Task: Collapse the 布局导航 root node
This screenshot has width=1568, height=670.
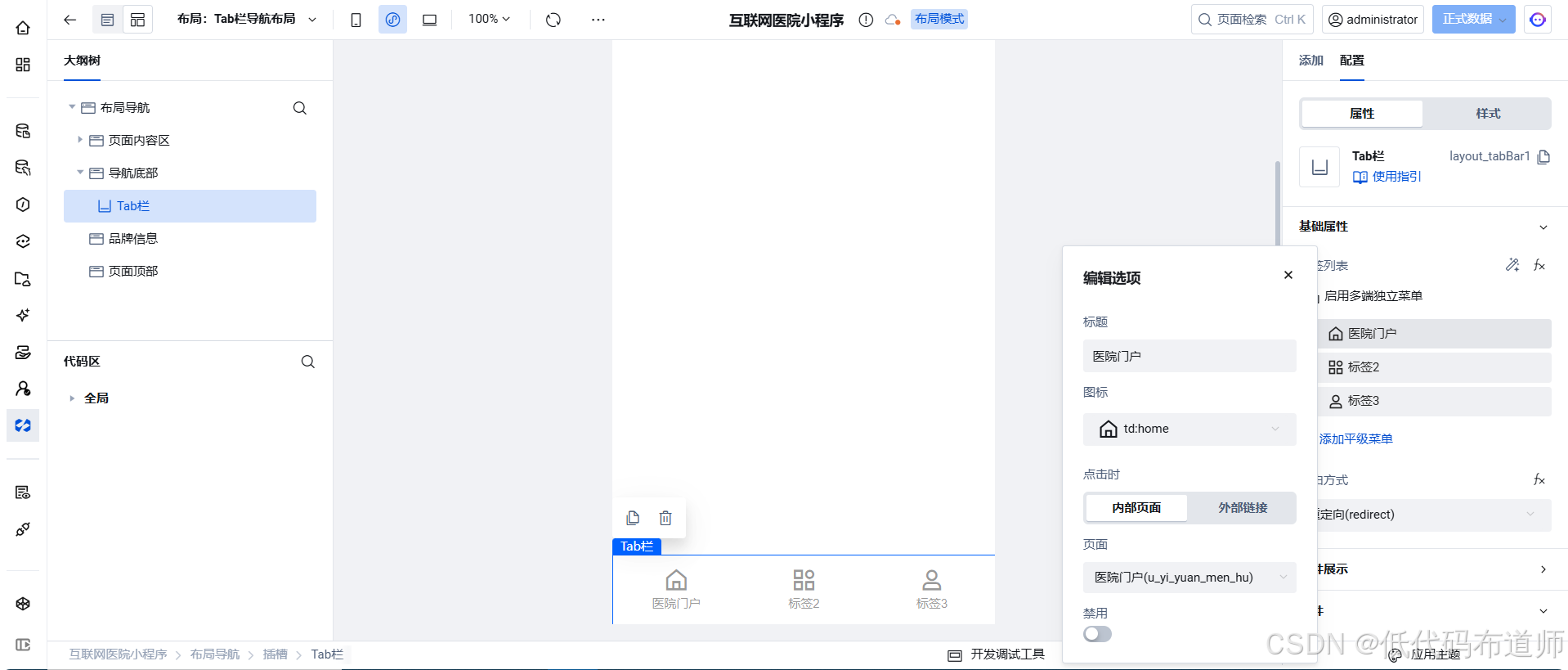Action: pyautogui.click(x=72, y=107)
